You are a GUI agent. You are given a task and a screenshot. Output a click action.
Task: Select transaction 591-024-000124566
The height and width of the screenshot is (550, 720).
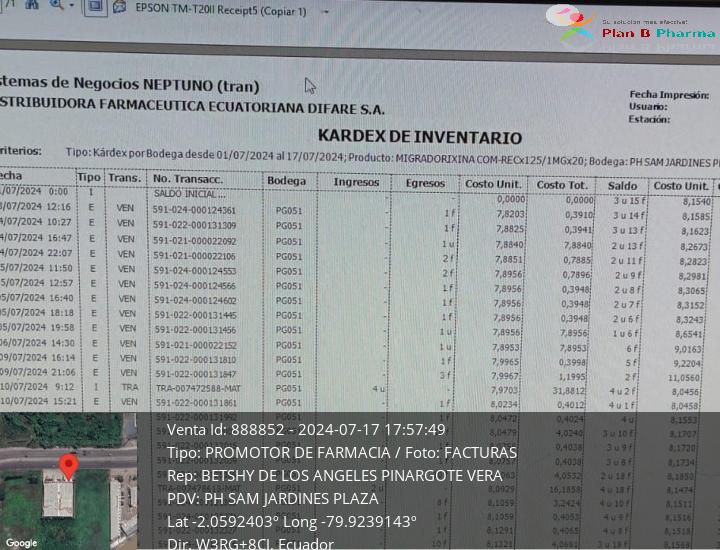pyautogui.click(x=195, y=286)
